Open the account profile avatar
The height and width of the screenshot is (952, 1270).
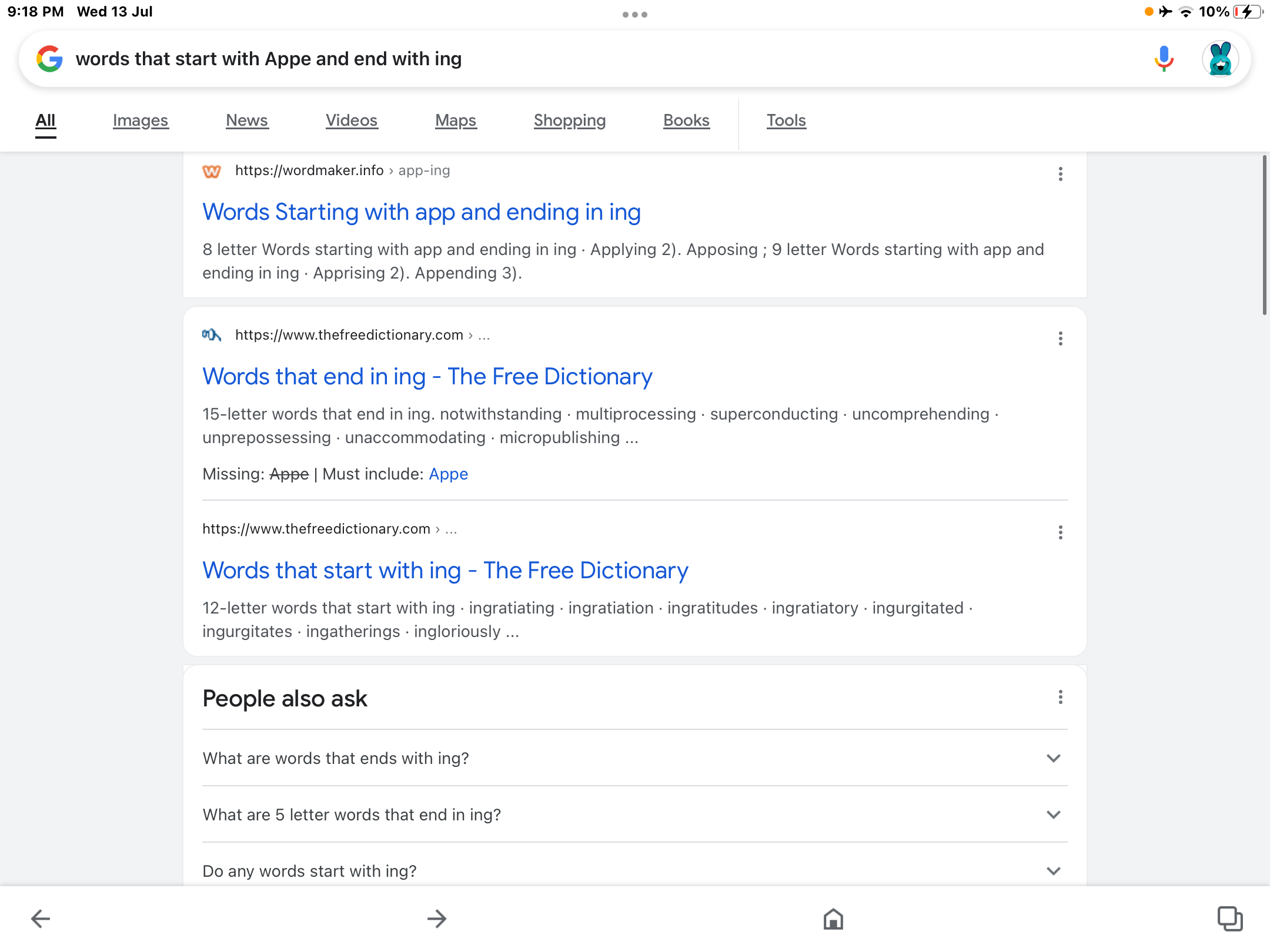click(x=1220, y=59)
